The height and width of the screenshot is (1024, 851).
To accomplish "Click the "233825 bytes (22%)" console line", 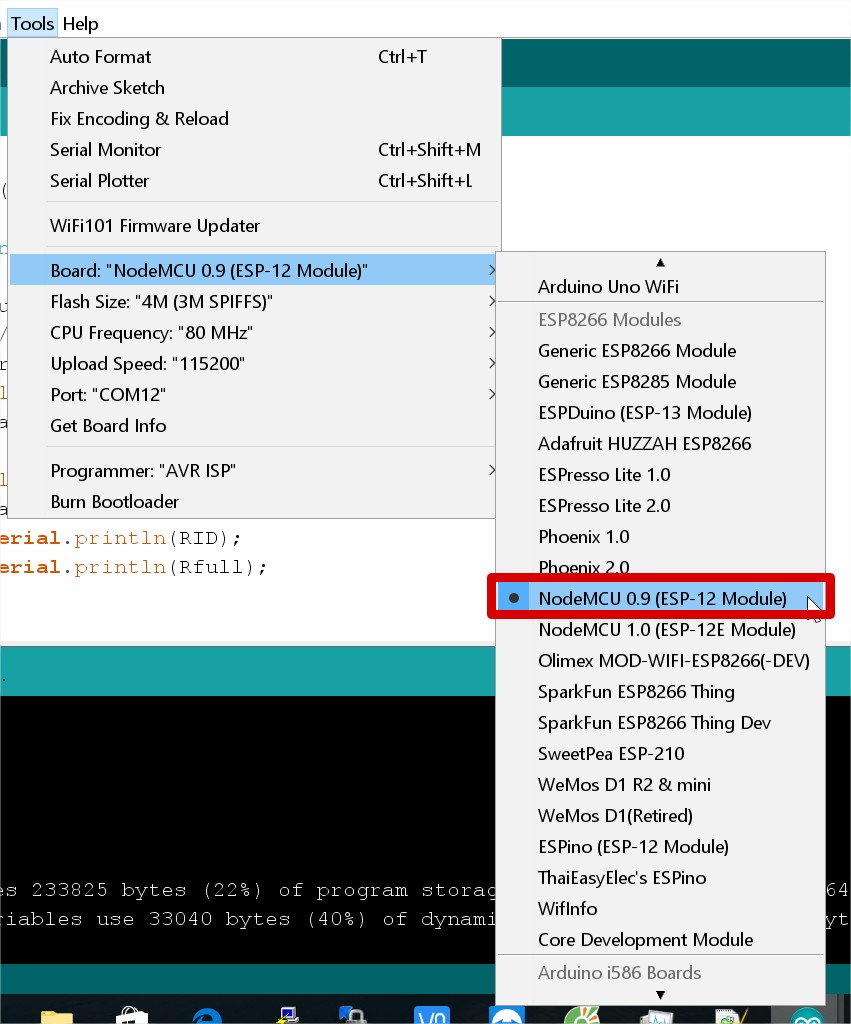I will (248, 890).
